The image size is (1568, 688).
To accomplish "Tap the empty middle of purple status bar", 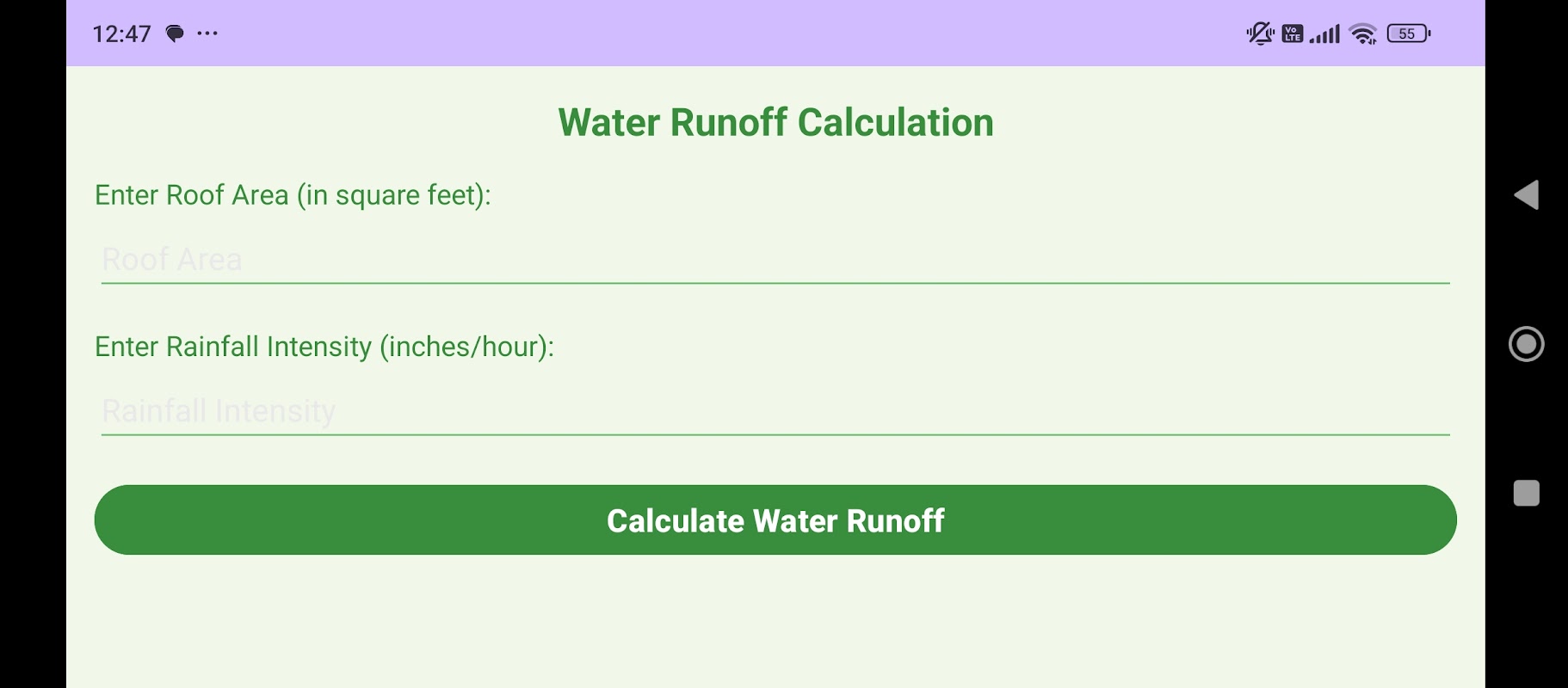I will pyautogui.click(x=732, y=34).
